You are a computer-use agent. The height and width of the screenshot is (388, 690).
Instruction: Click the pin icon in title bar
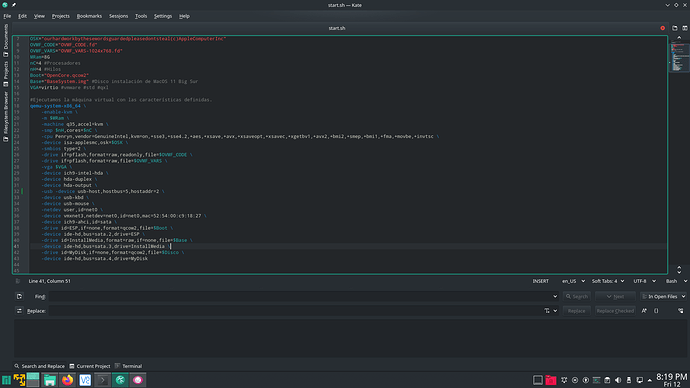tap(14, 5)
